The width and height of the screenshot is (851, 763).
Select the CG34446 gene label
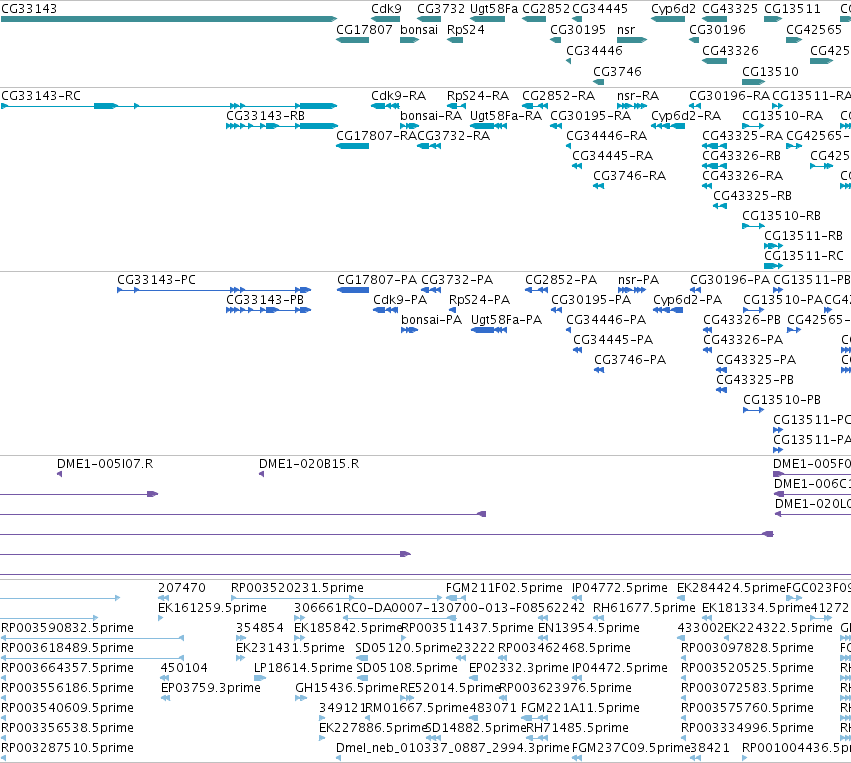click(594, 50)
